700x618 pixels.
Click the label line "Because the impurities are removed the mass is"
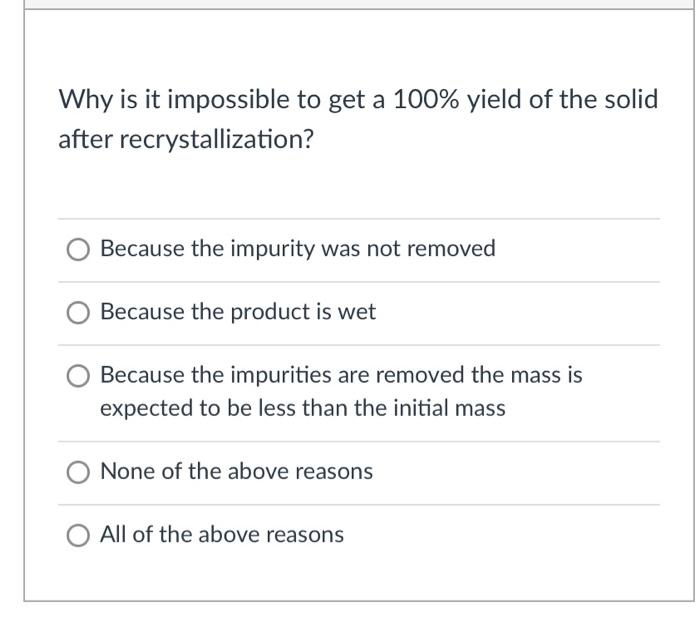341,375
